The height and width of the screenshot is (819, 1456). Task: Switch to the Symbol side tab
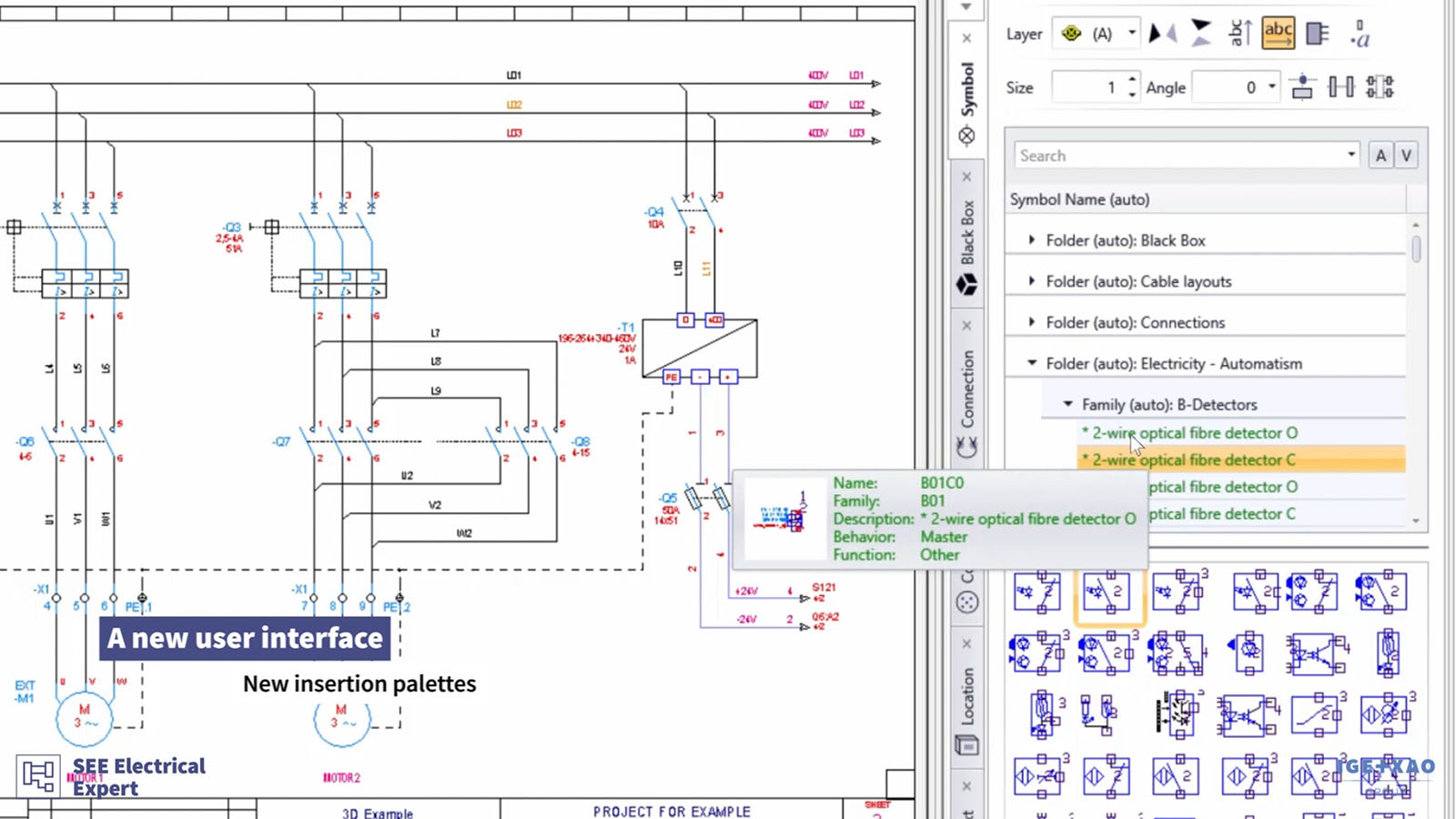point(967,89)
